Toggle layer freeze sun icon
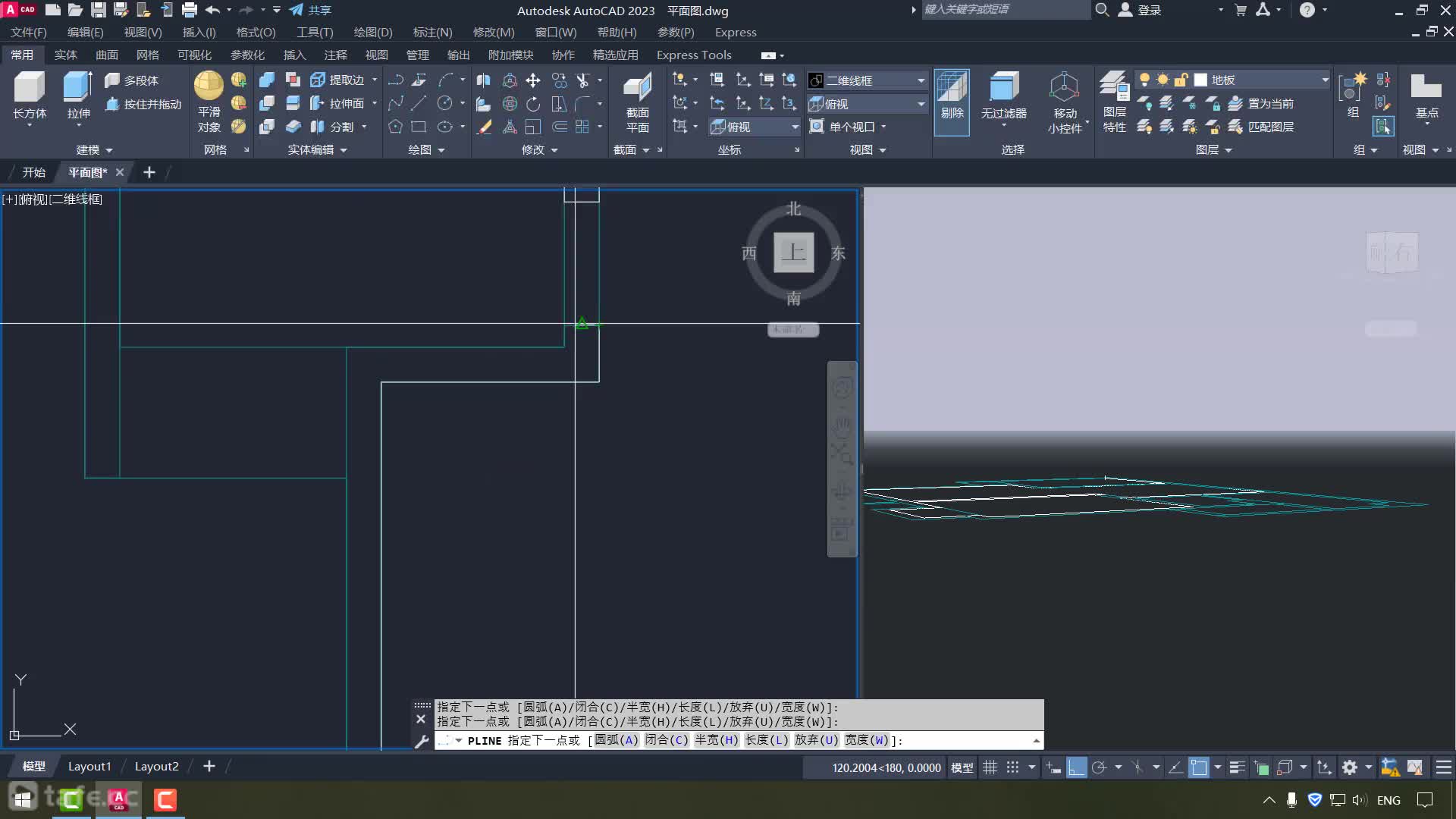The width and height of the screenshot is (1456, 819). pos(1163,80)
